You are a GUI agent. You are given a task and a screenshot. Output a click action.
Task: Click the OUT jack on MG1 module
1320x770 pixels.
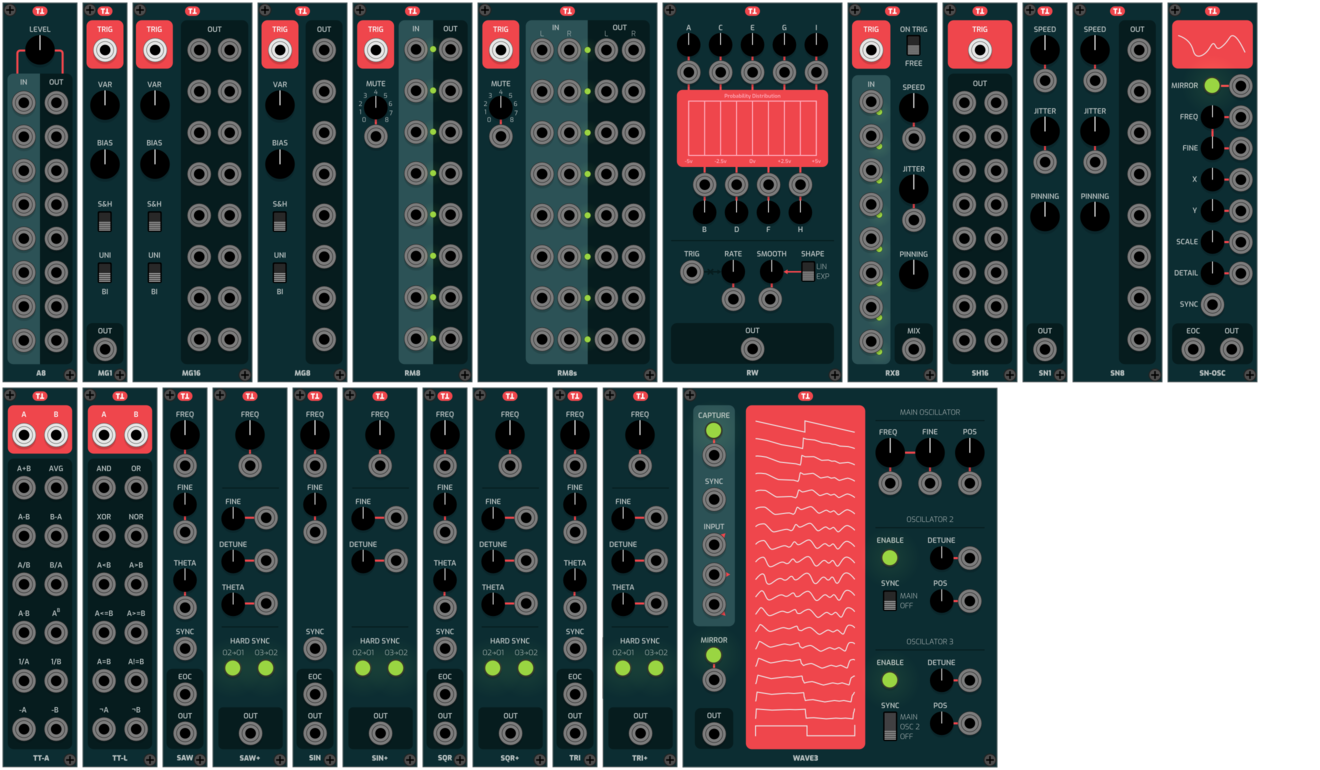pos(105,350)
